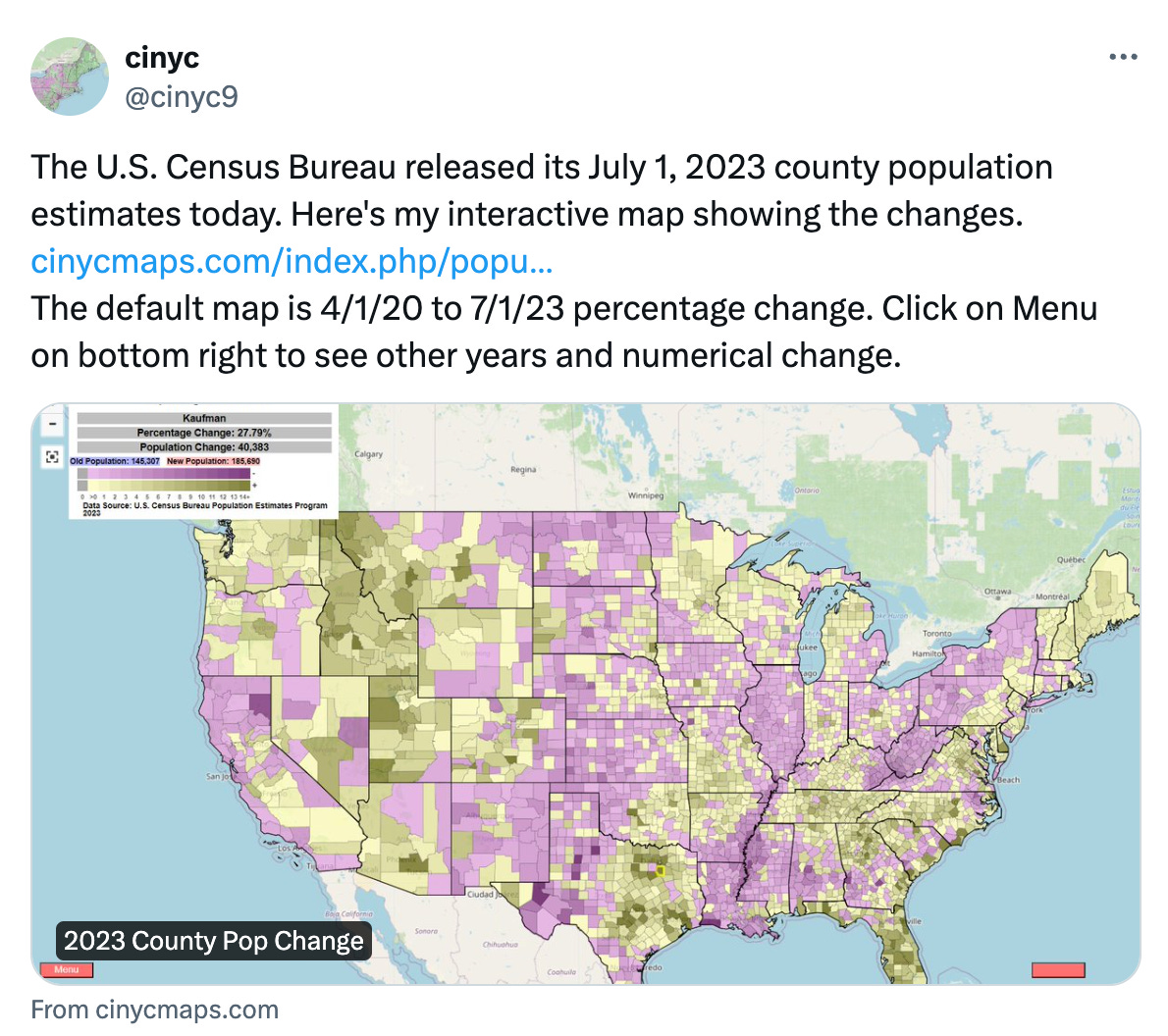Click the Percentage Change: 27.79% row
This screenshot has width=1168, height=1036.
click(x=203, y=432)
